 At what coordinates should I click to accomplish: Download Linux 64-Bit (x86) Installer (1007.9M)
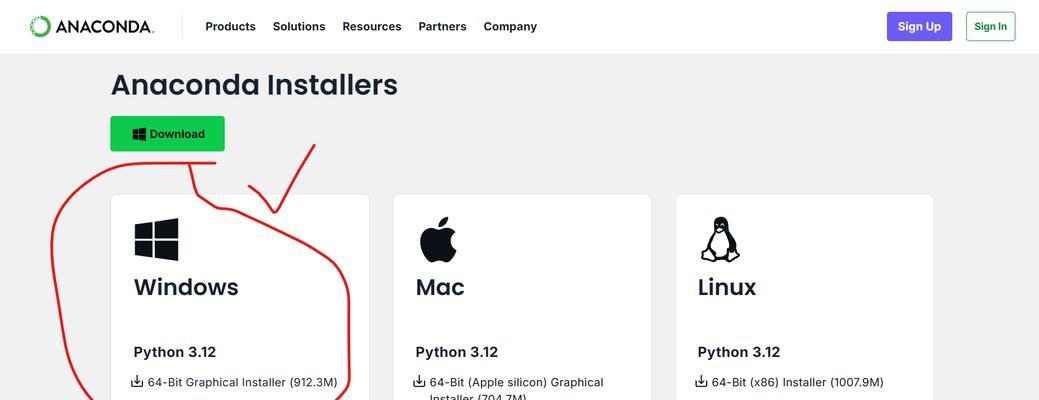(x=797, y=382)
